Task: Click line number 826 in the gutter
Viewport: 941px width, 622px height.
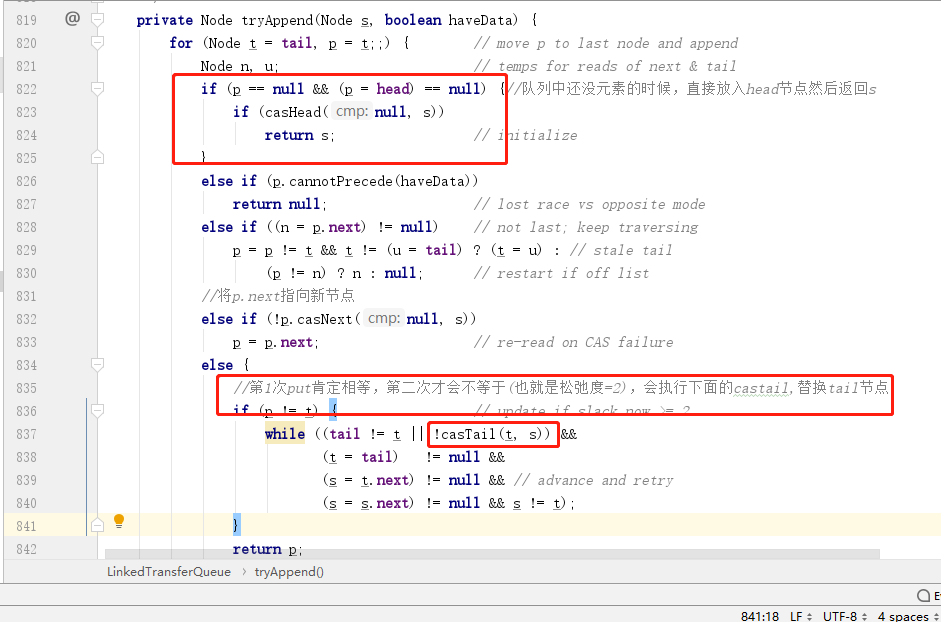Action: point(26,181)
